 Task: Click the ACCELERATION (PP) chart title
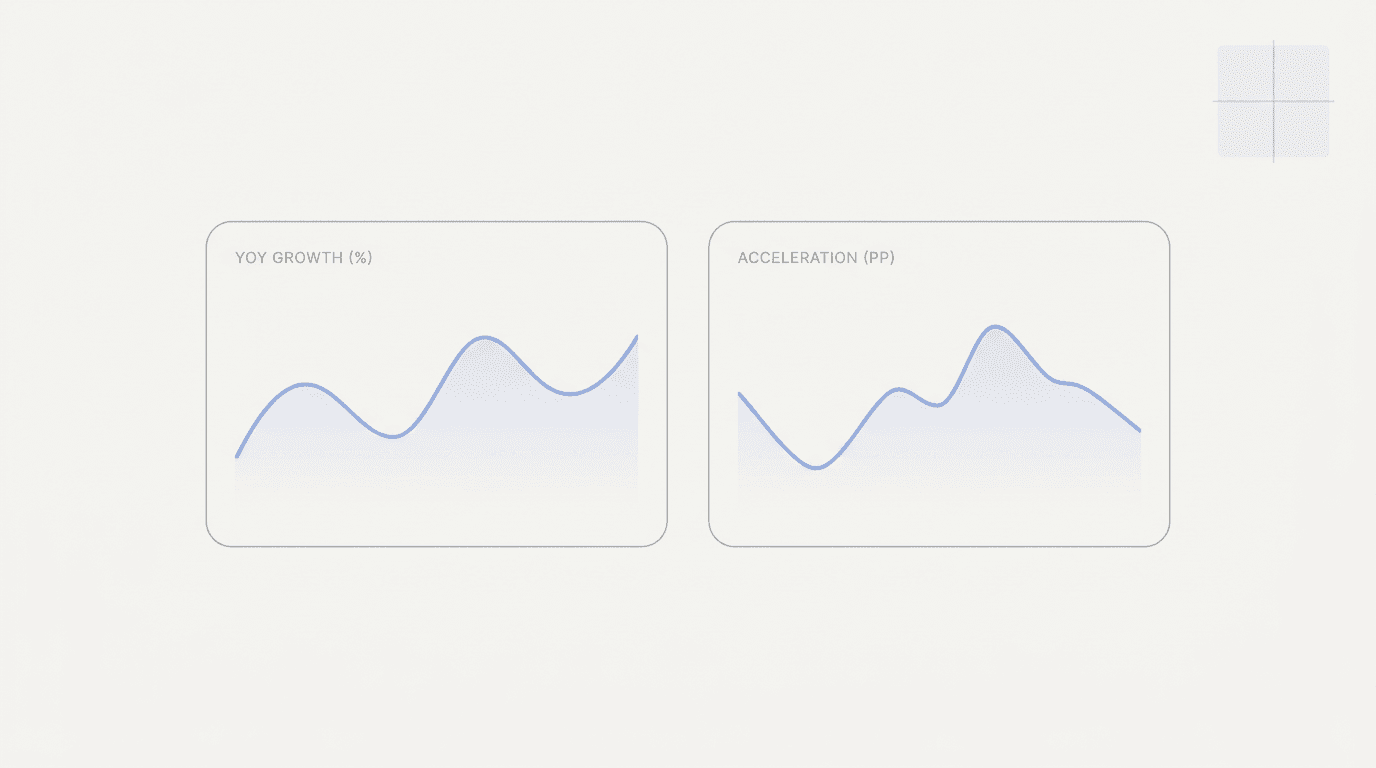point(816,258)
